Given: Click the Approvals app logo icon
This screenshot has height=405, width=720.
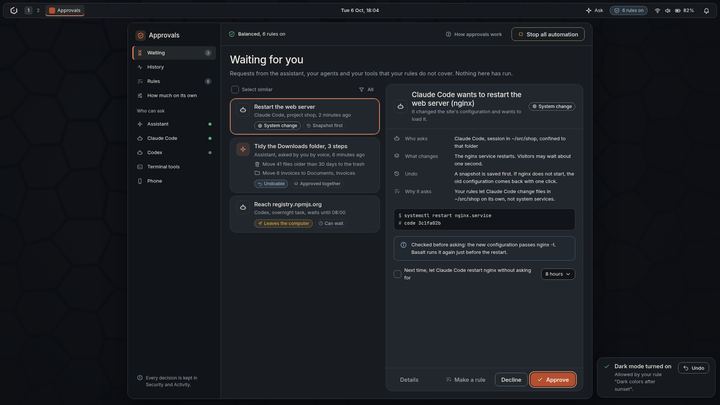Looking at the screenshot, I should 141,35.
